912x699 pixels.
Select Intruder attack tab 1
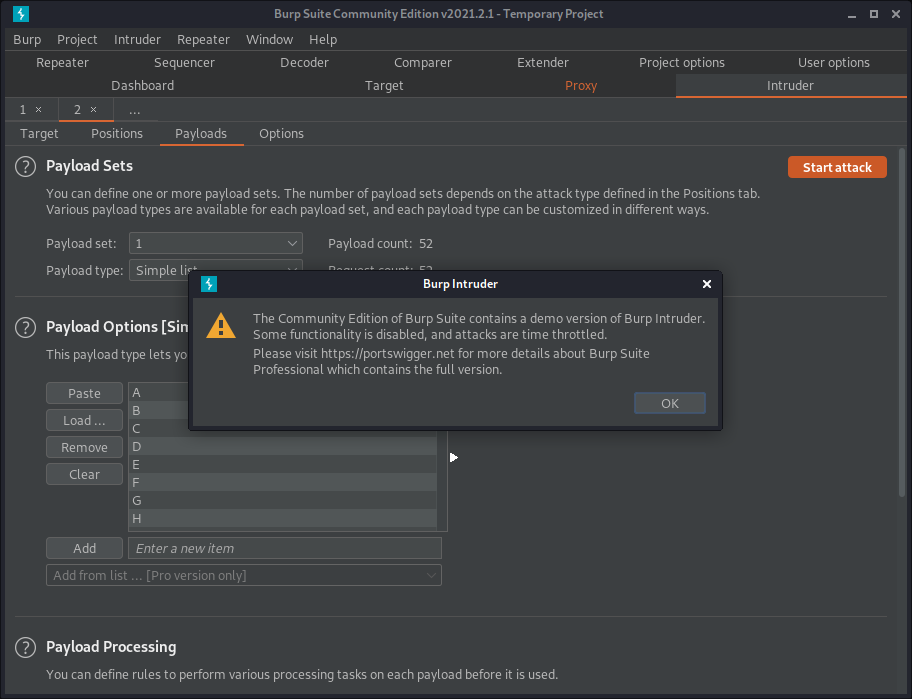click(23, 109)
